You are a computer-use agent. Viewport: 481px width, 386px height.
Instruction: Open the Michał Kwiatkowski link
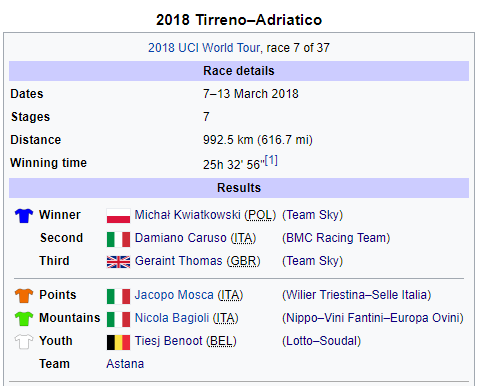click(x=187, y=215)
